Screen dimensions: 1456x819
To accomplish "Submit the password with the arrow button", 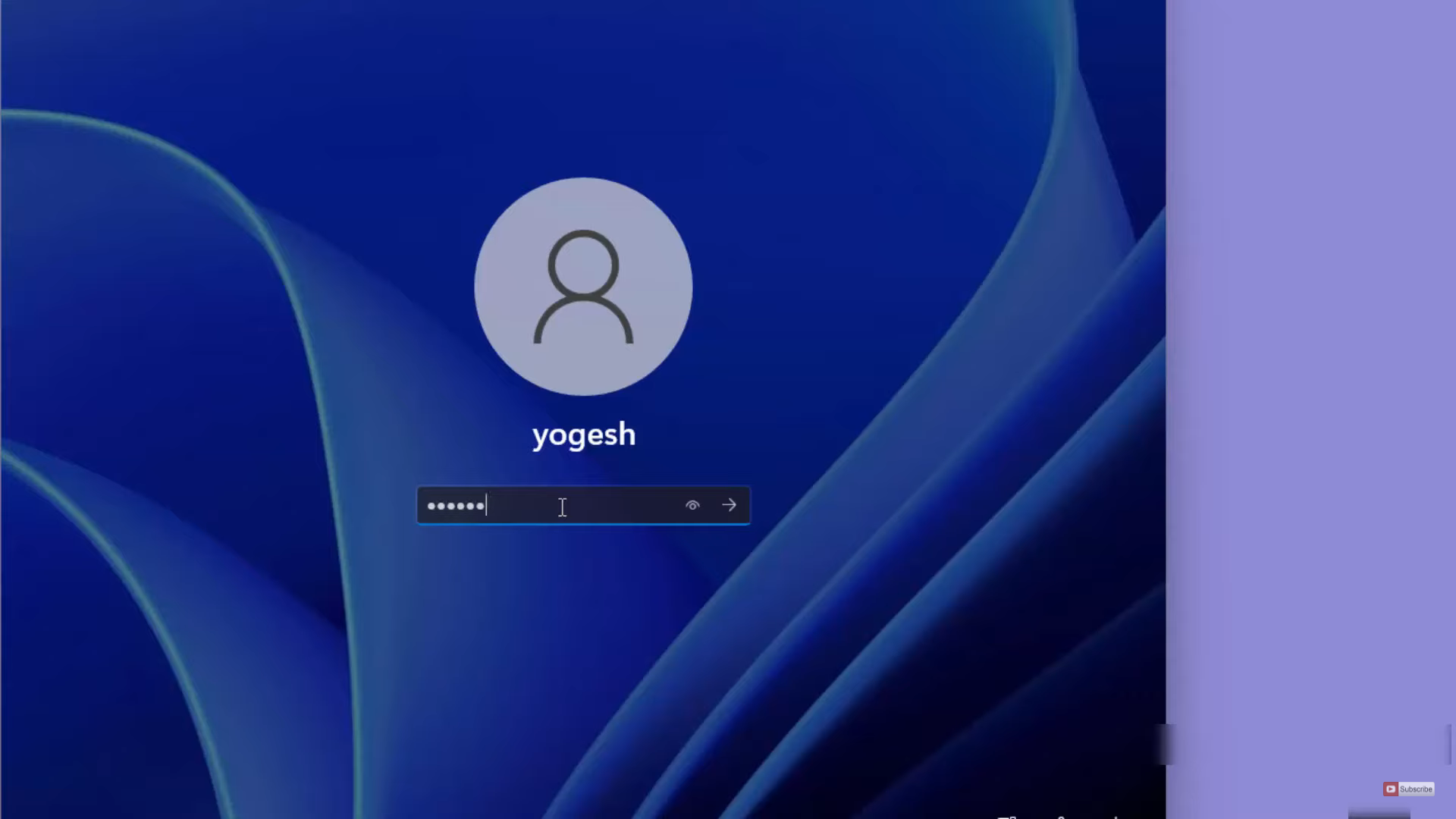I will [x=729, y=505].
